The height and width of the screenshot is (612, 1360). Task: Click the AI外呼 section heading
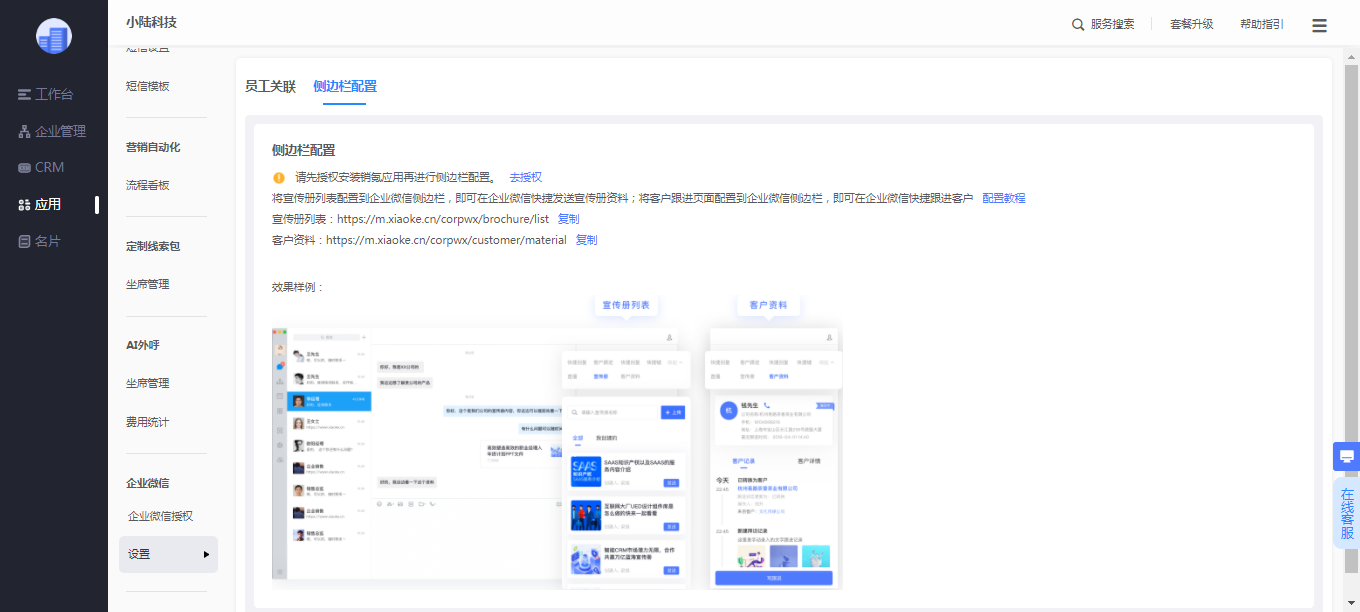click(x=143, y=345)
